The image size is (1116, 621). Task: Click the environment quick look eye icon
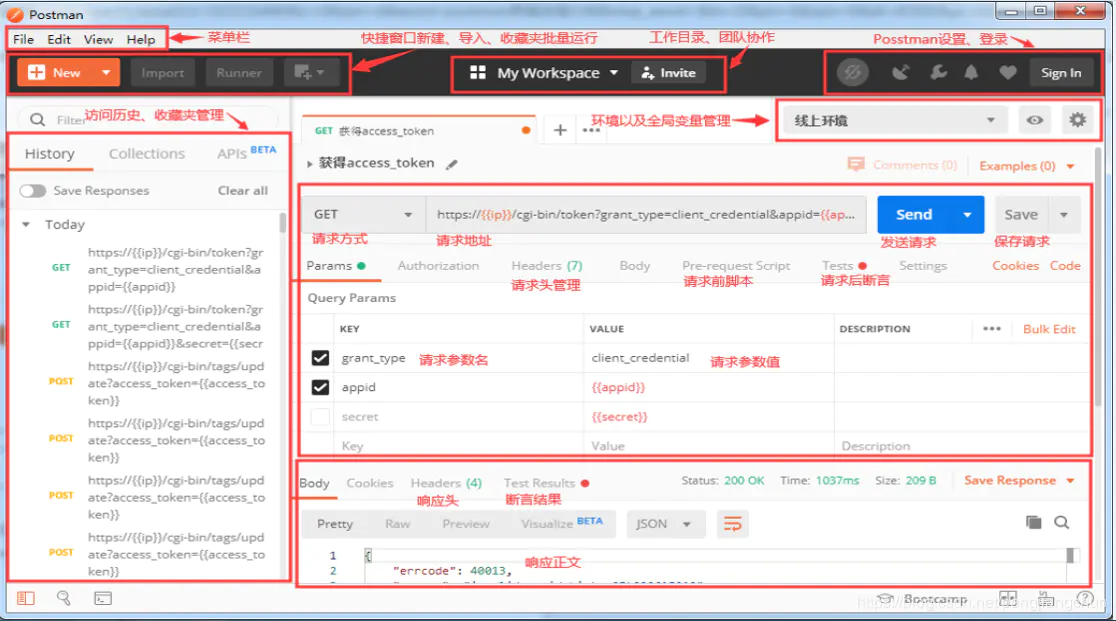click(x=1034, y=120)
